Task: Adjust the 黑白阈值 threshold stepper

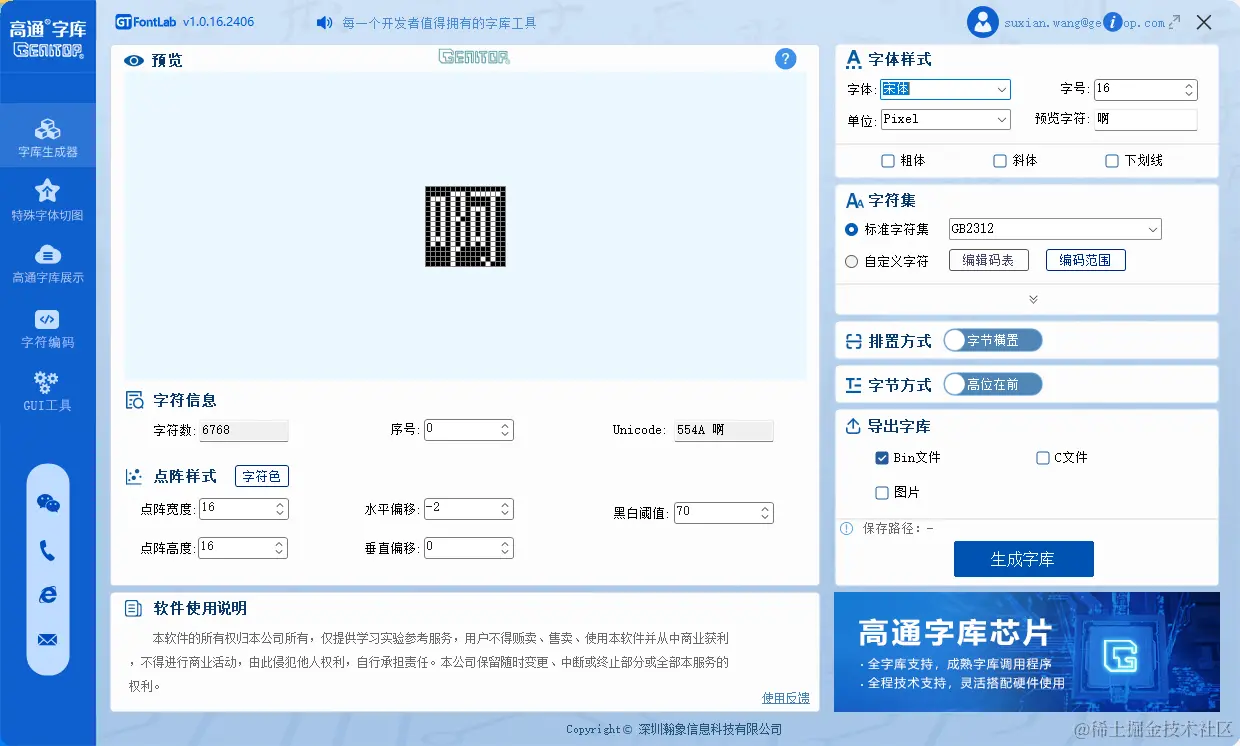Action: [765, 513]
